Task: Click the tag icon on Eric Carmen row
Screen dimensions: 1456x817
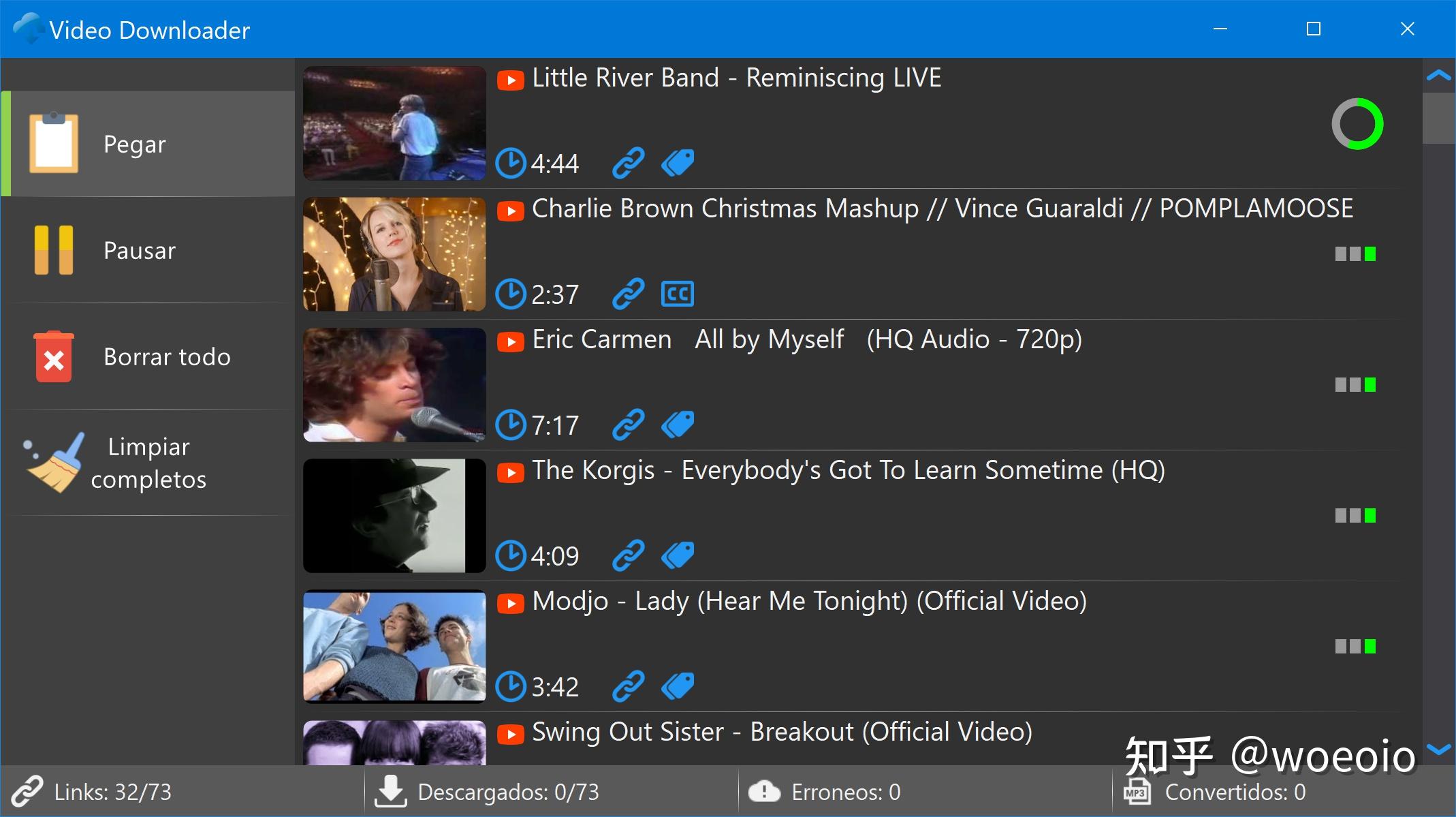Action: click(x=678, y=425)
